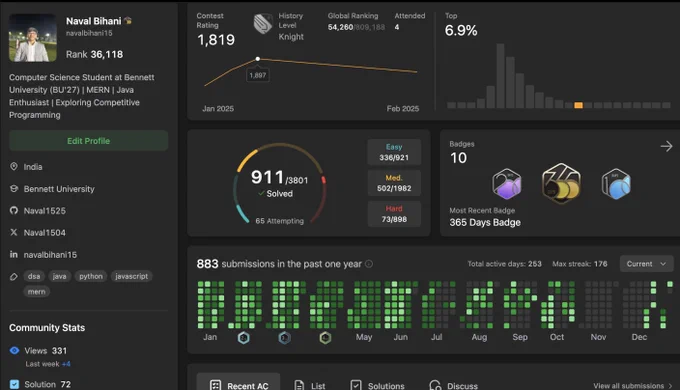
Task: Click the Solution checkmark icon in Community Stats
Action: (x=14, y=384)
